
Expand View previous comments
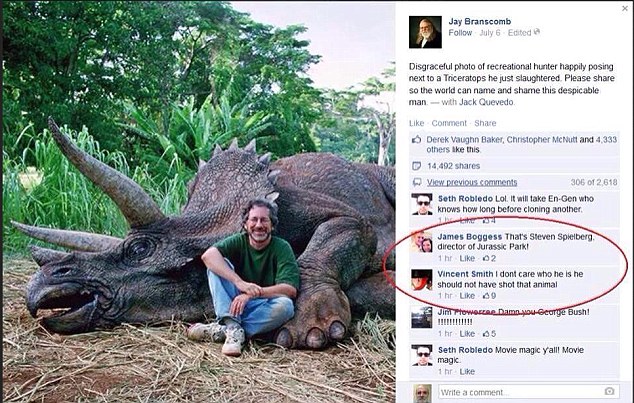(x=470, y=182)
